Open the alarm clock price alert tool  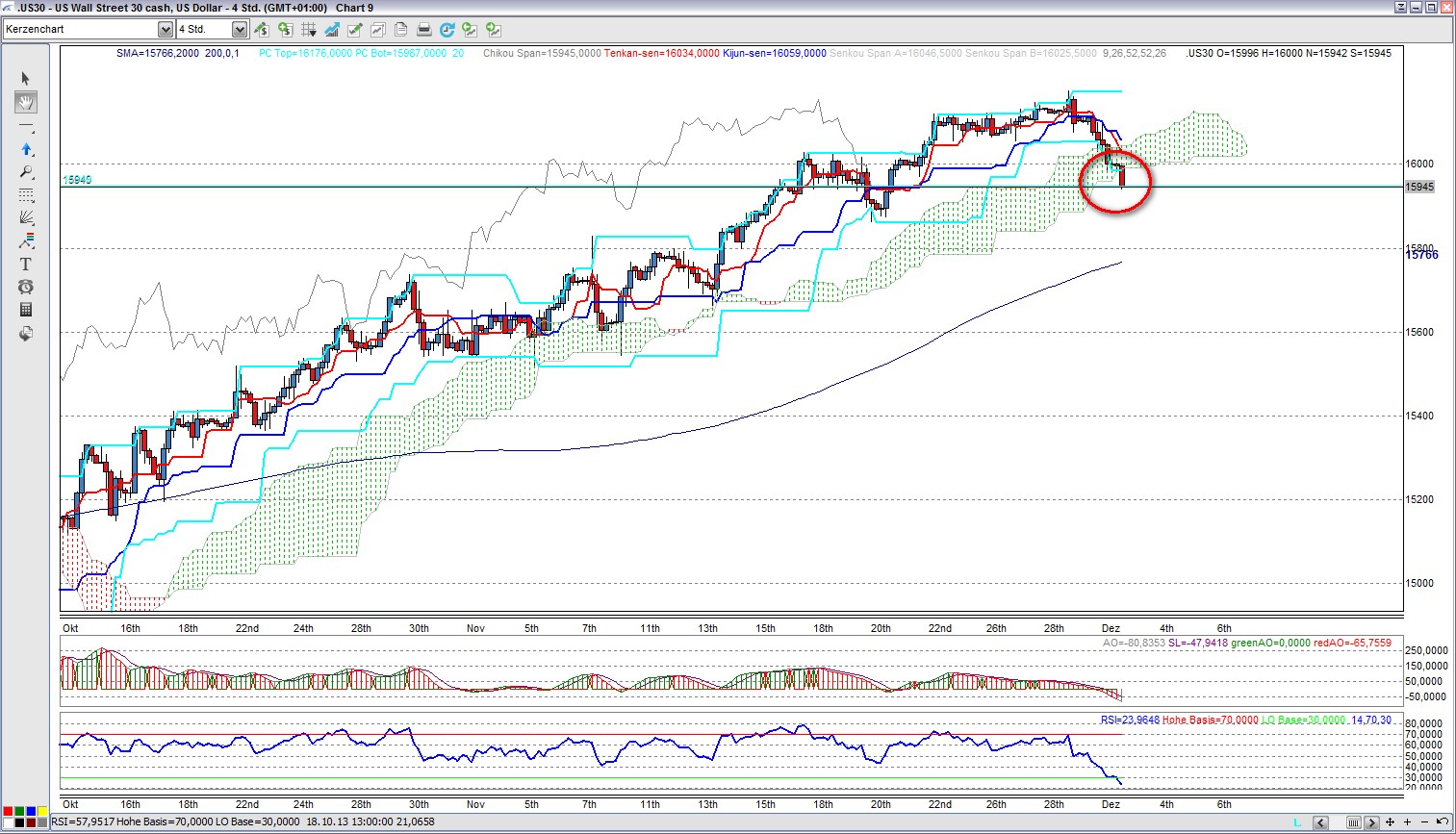point(26,288)
